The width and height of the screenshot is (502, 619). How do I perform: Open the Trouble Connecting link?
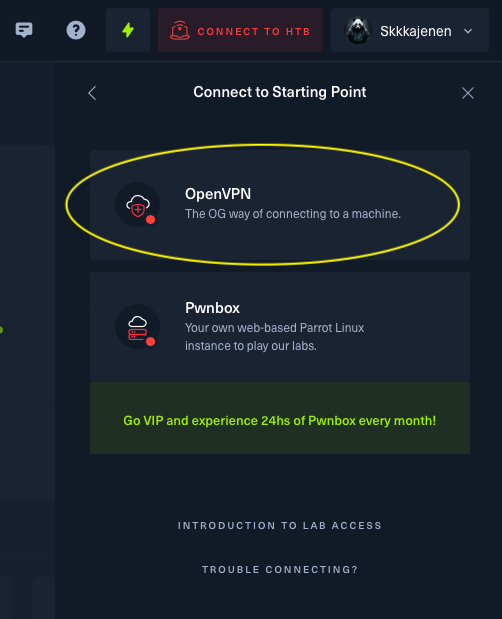coord(280,570)
